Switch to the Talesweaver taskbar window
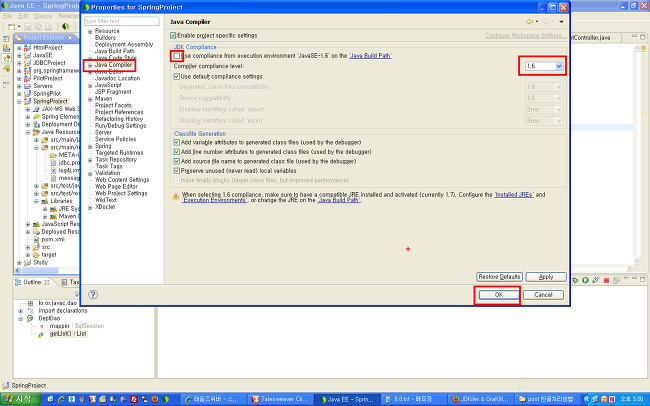650x406 pixels. pos(280,399)
